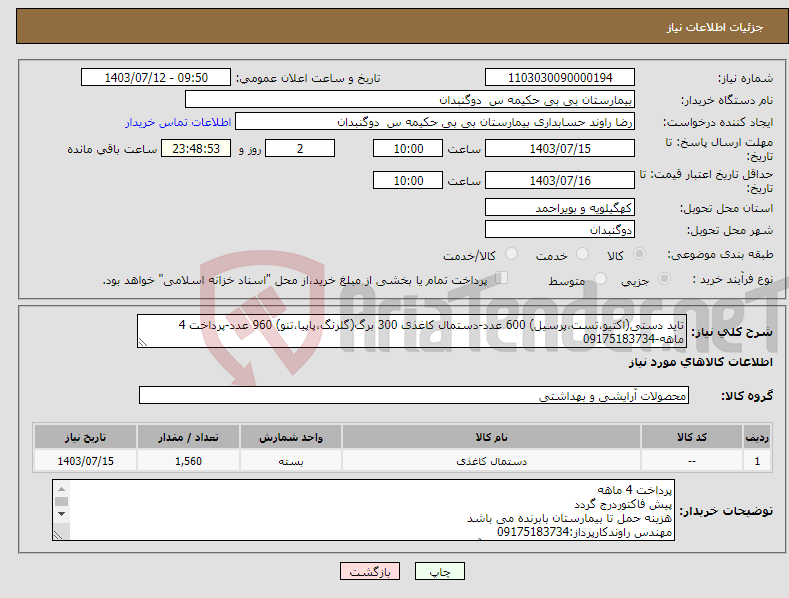
Task: Click the response deadline time 10:00 field
Action: click(x=408, y=148)
